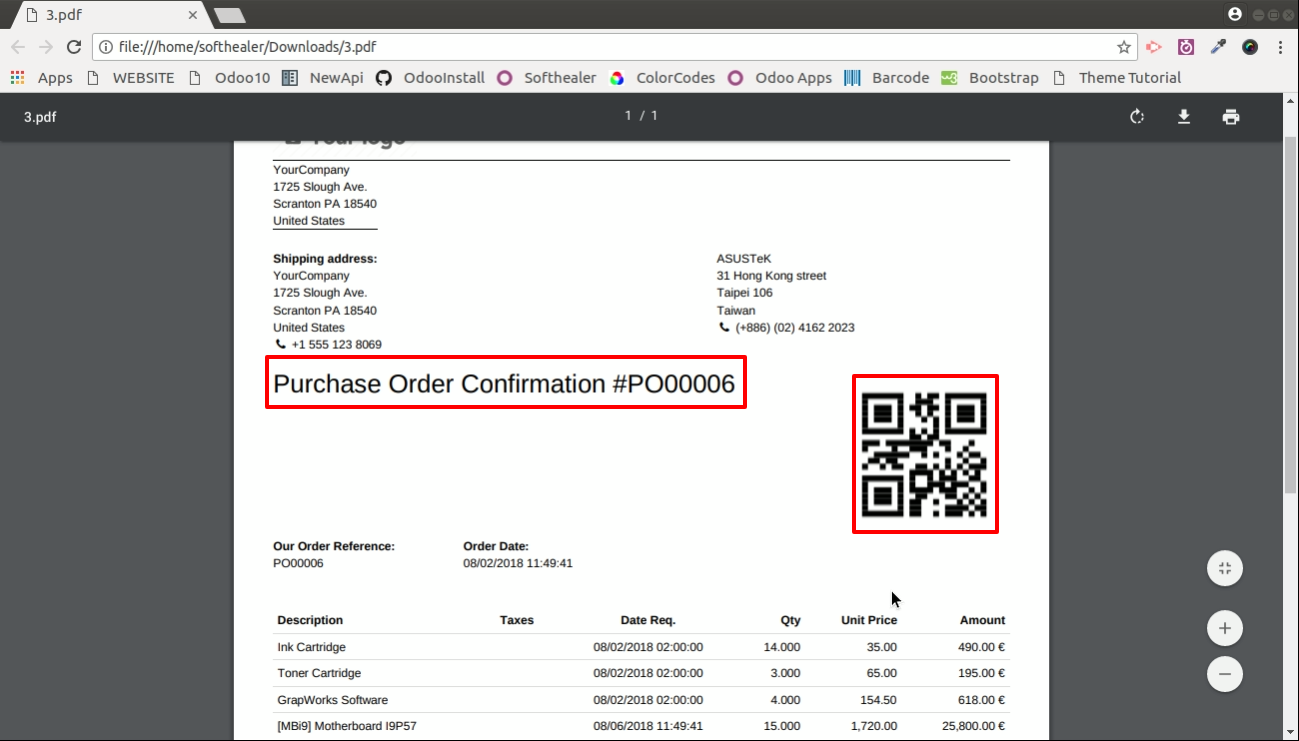
Task: Click the Motherboard I9P57 description
Action: pos(347,726)
